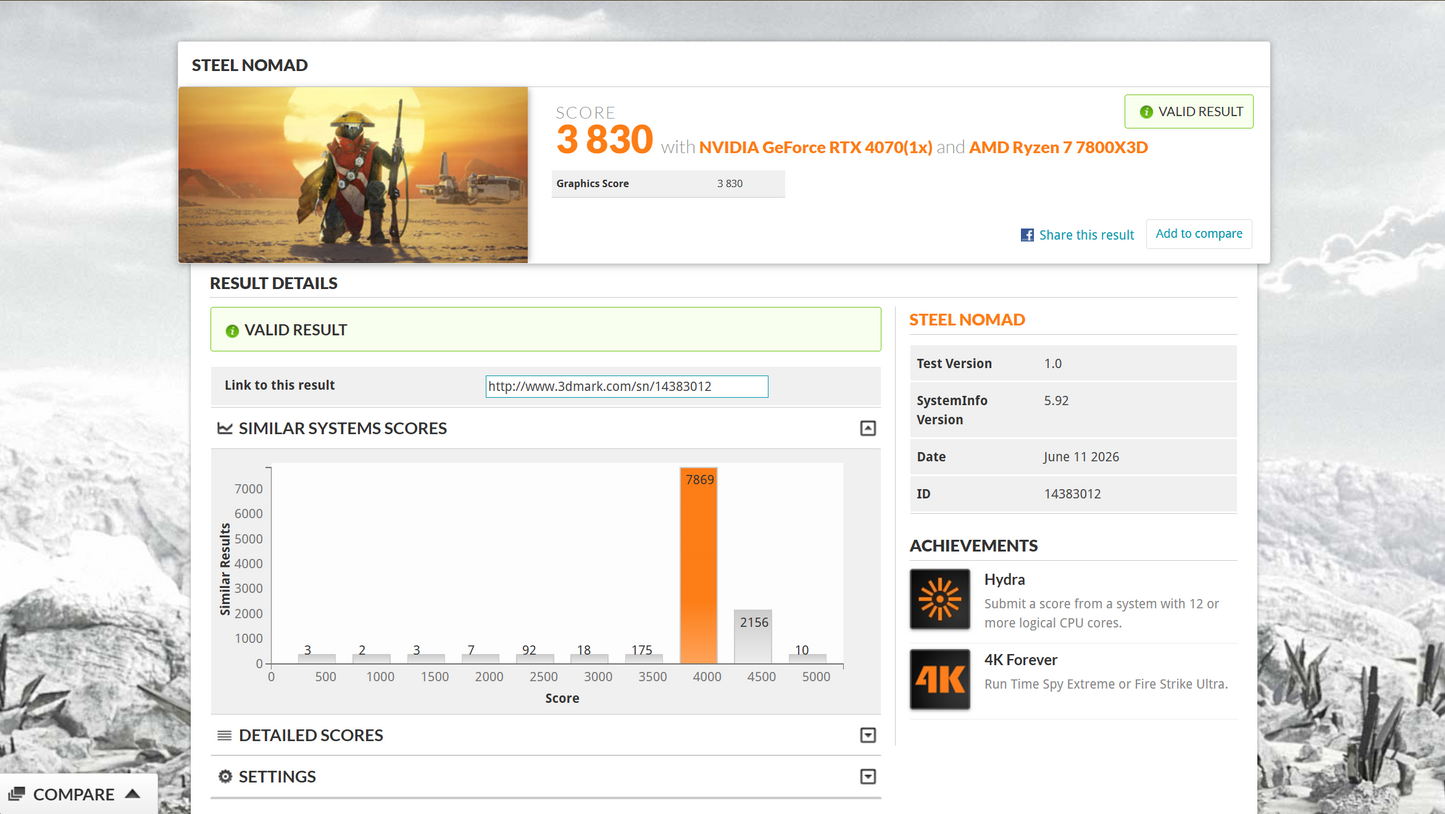Image resolution: width=1445 pixels, height=814 pixels.
Task: Click the Graphics Score label
Action: (592, 184)
